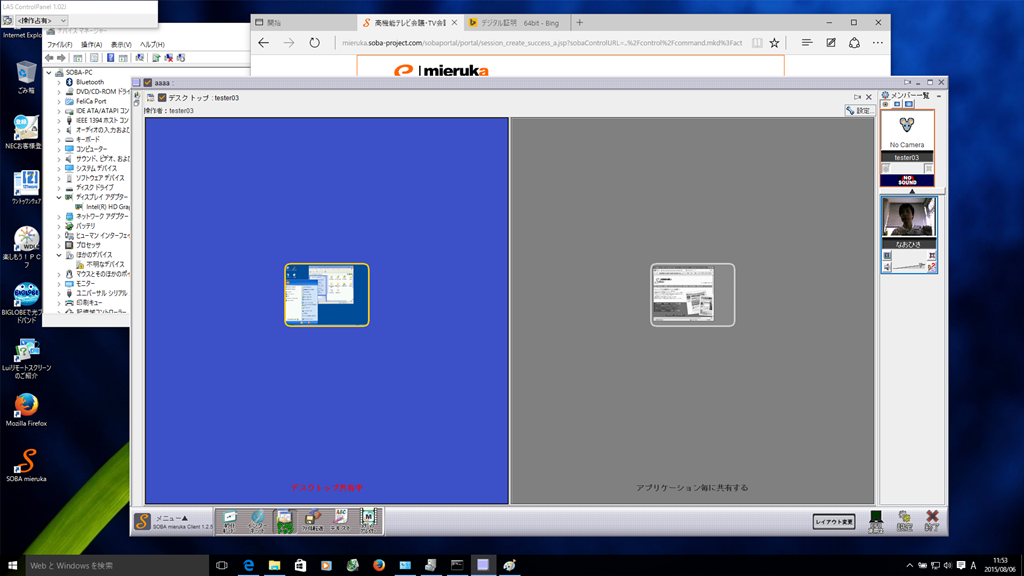
Task: Open the Windows Start menu
Action: pos(12,565)
